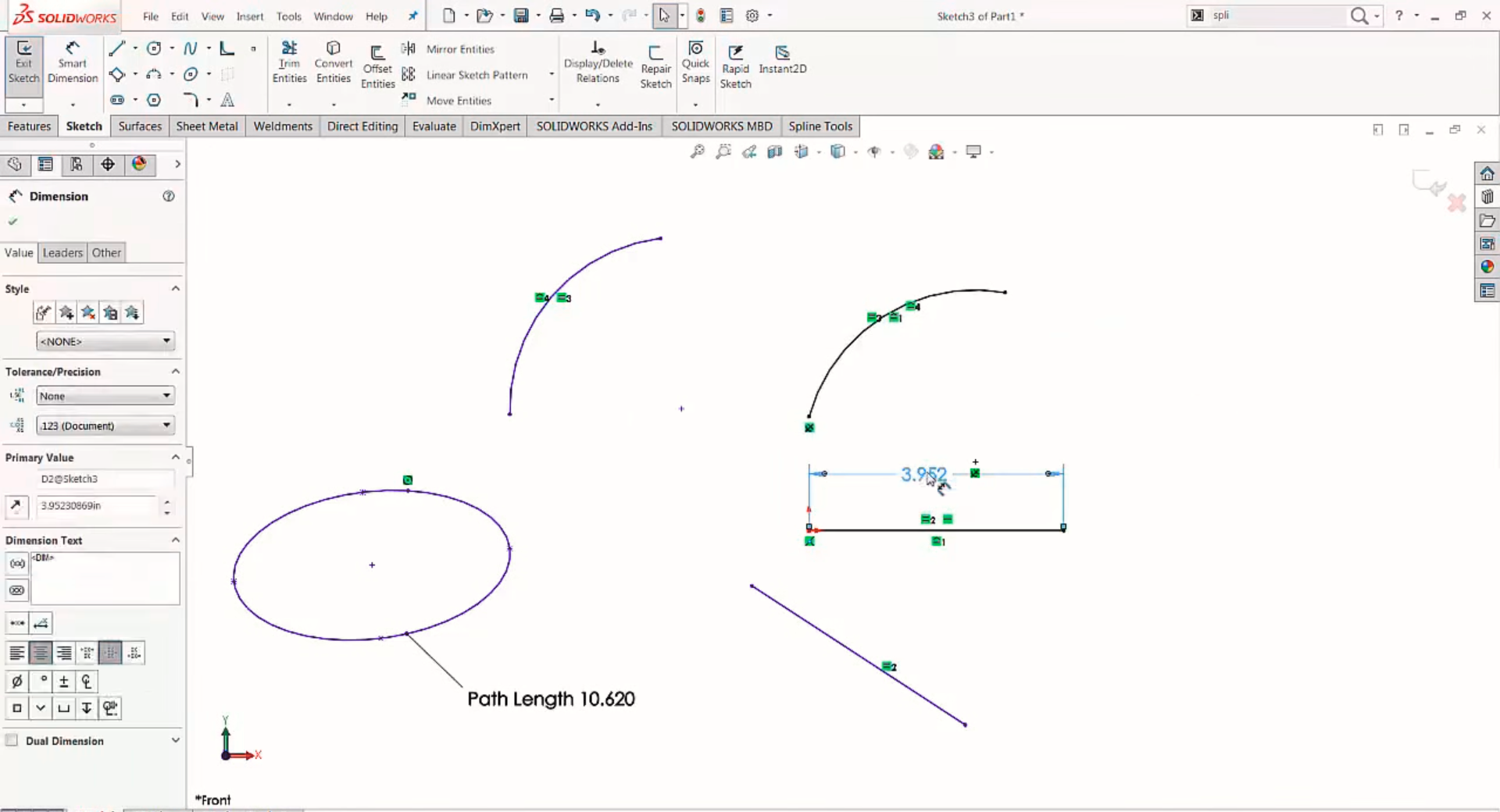
Task: Enable the Dual Dimension checkbox
Action: pos(12,741)
